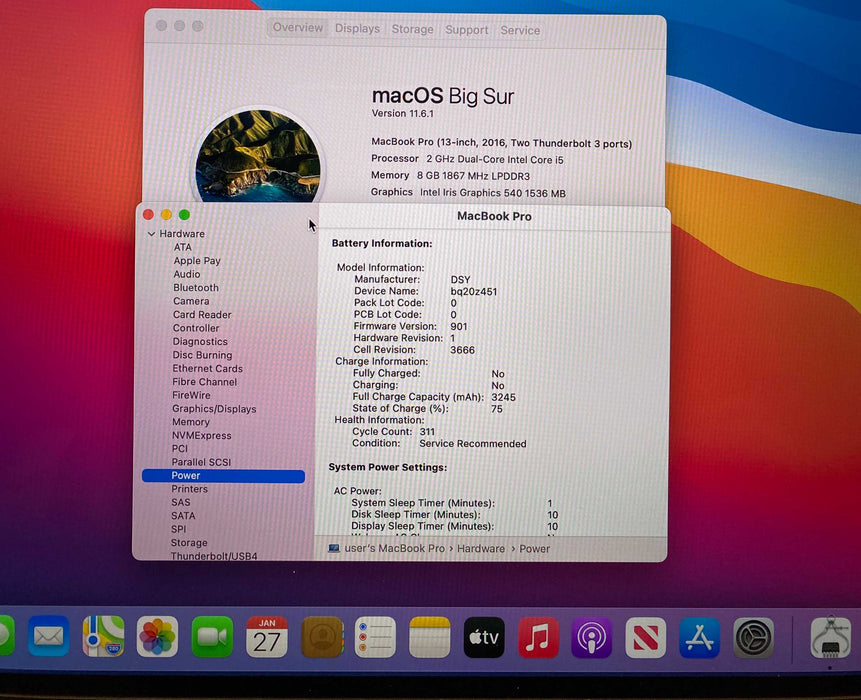Image resolution: width=861 pixels, height=700 pixels.
Task: Click Hardware in bottom path bar
Action: click(480, 548)
